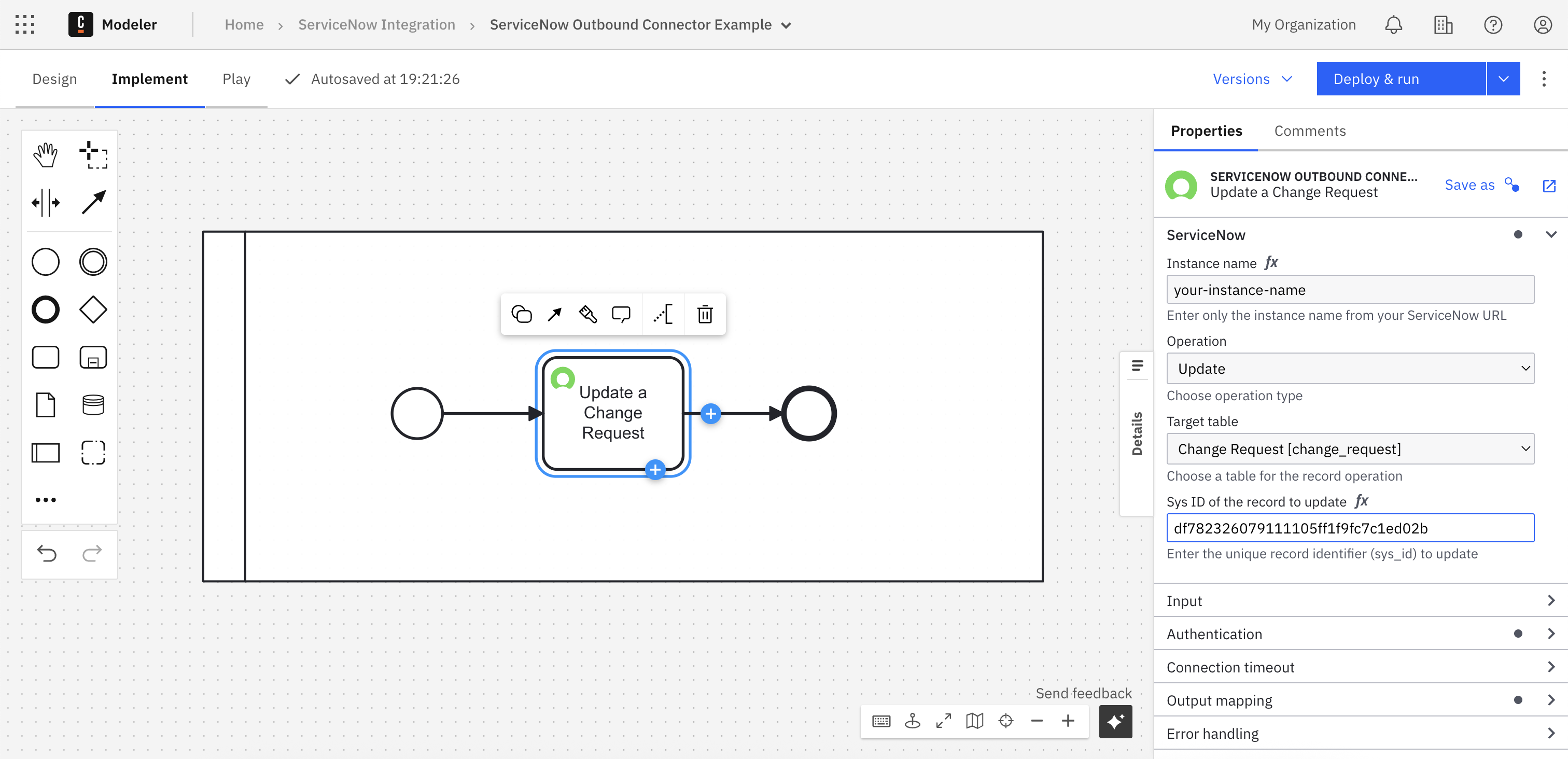Toggle the minimap view
Viewport: 1568px width, 759px height.
(974, 721)
